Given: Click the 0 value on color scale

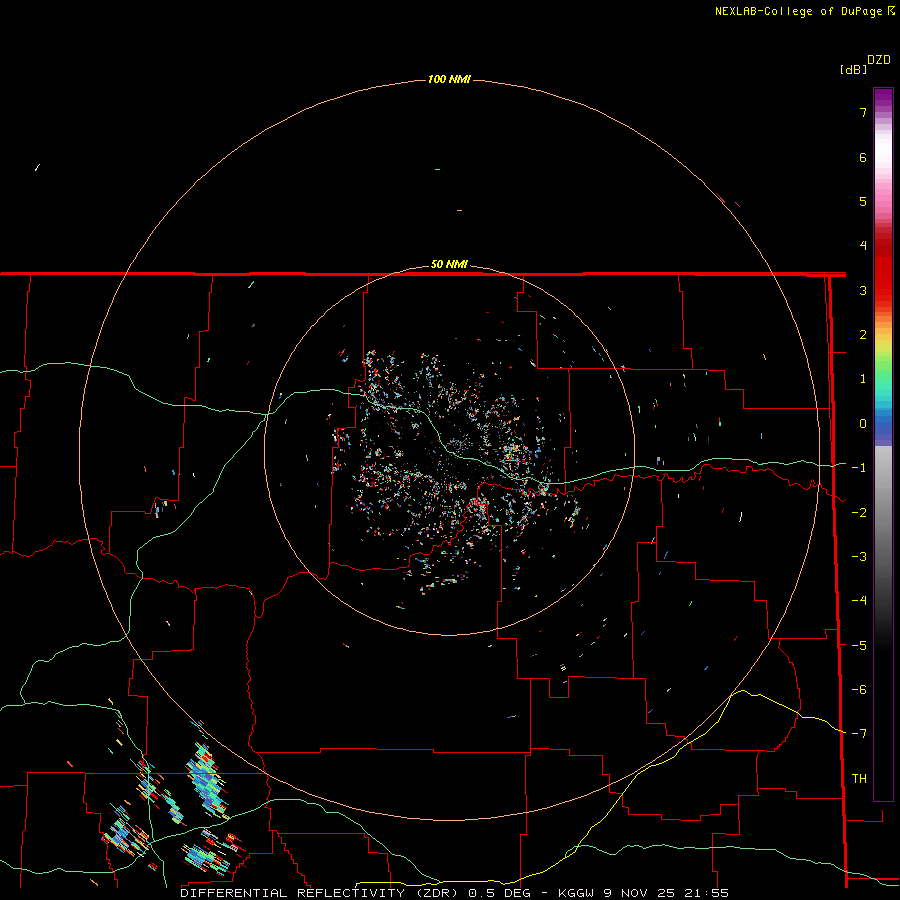Looking at the screenshot, I should click(863, 424).
